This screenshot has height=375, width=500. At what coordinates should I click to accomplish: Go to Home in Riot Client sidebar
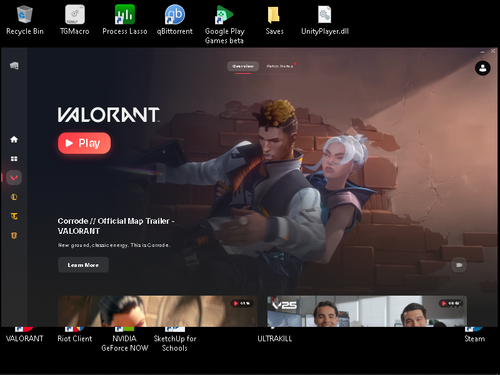(x=14, y=139)
